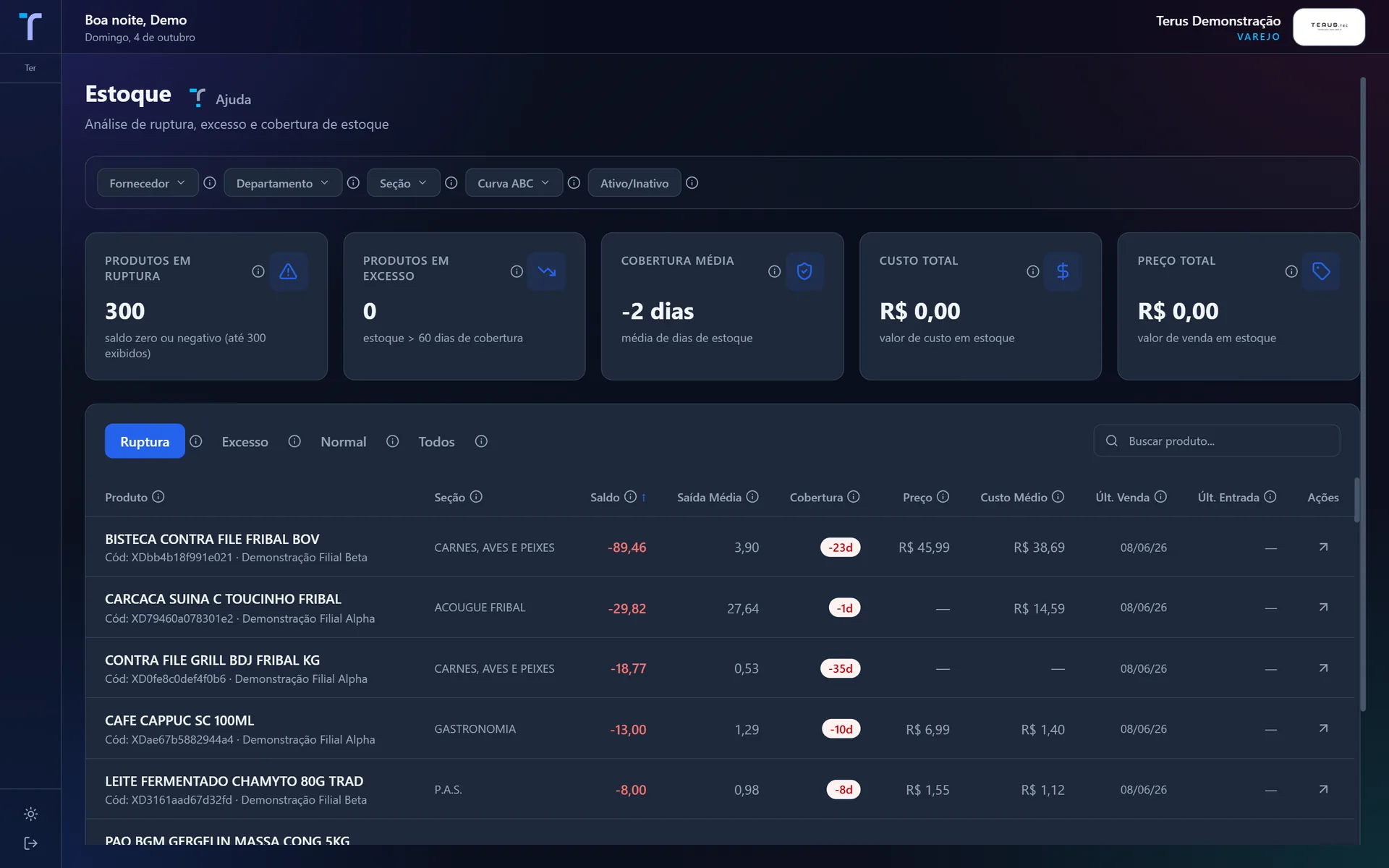Click info icon beside Cobertura Média card
The height and width of the screenshot is (868, 1389).
coord(774,271)
